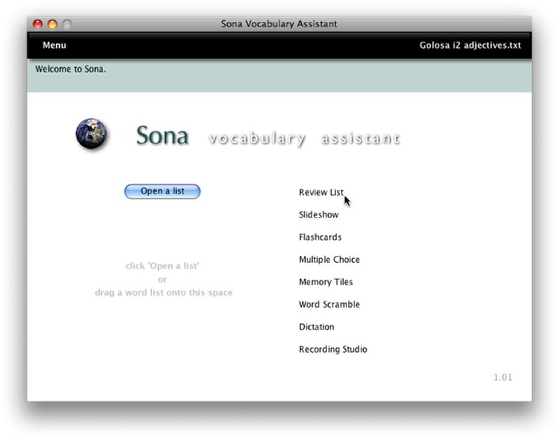
Task: Click the vocabulary assistant subtitle text
Action: tap(304, 139)
